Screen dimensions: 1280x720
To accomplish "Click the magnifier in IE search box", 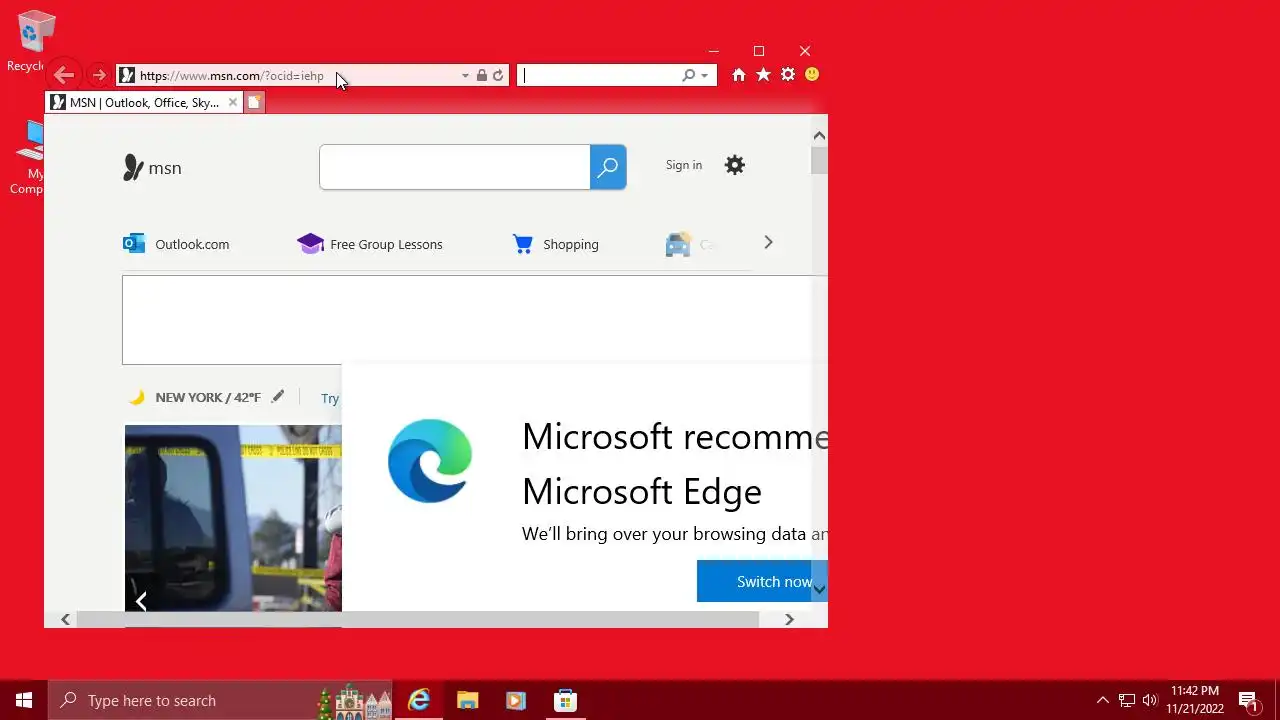I will (x=688, y=75).
